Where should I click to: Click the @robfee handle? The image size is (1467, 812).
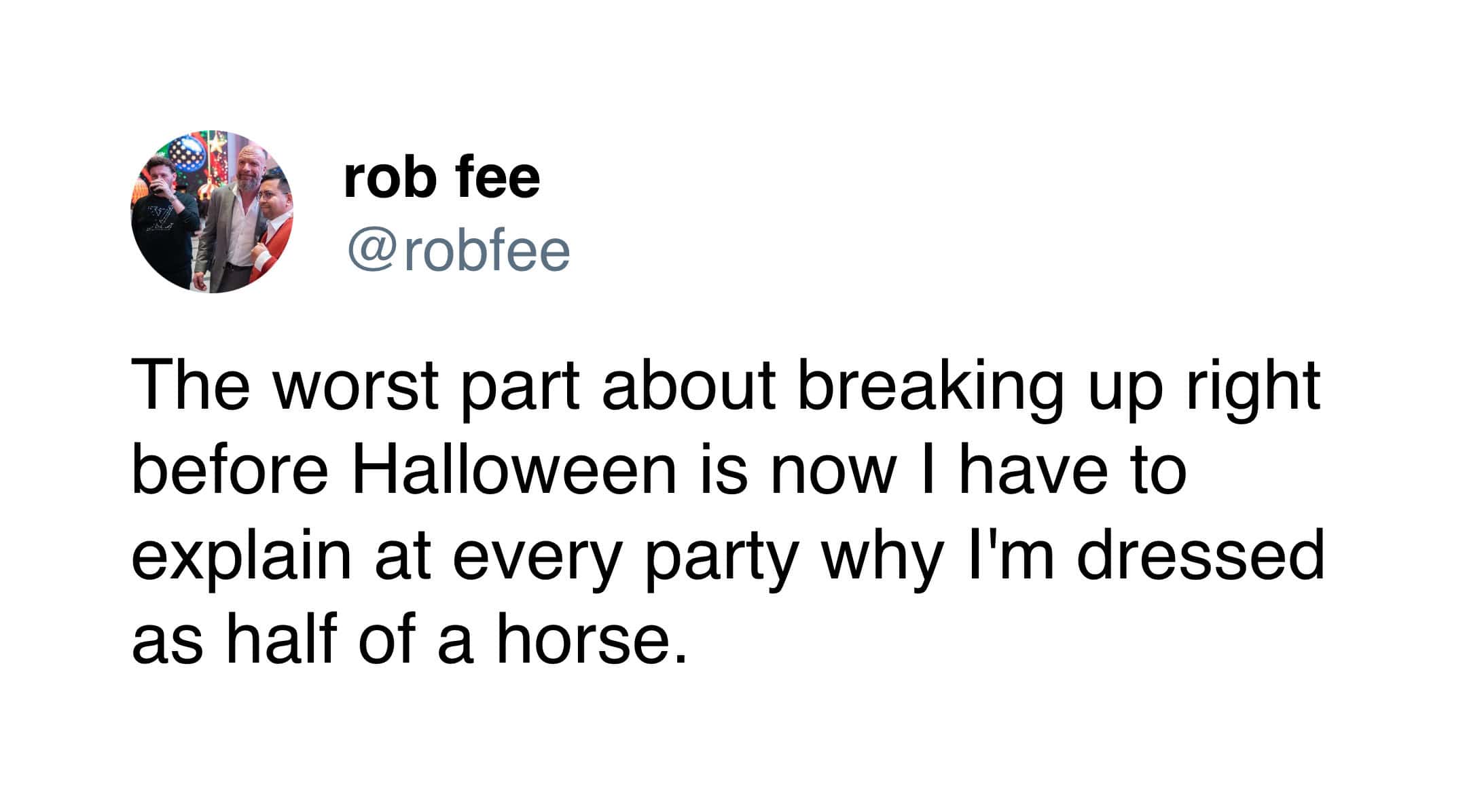click(x=458, y=251)
